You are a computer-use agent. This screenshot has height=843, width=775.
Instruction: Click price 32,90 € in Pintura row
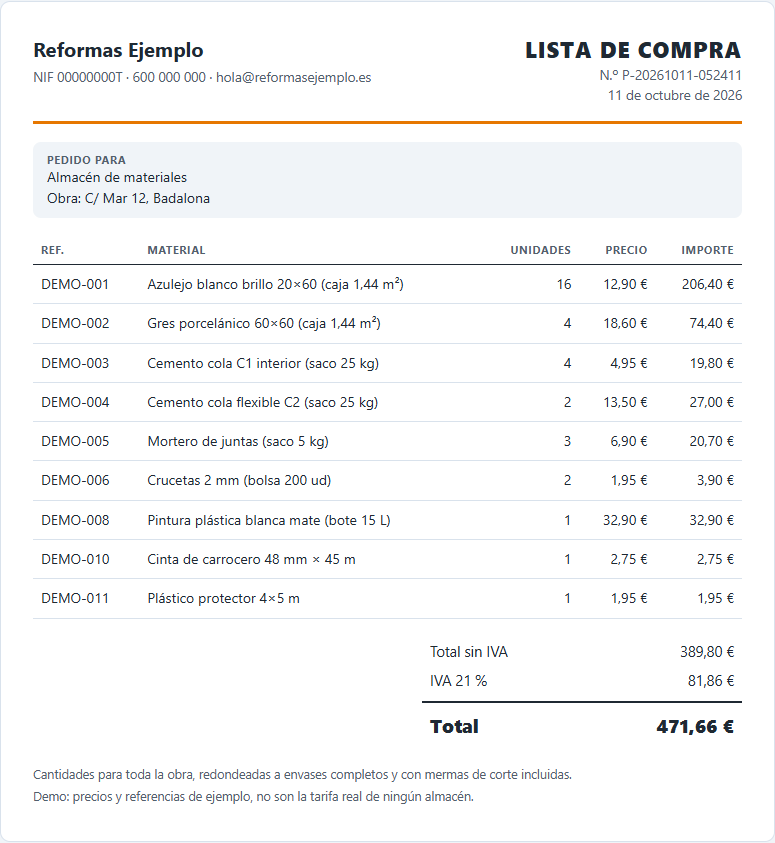tap(625, 520)
